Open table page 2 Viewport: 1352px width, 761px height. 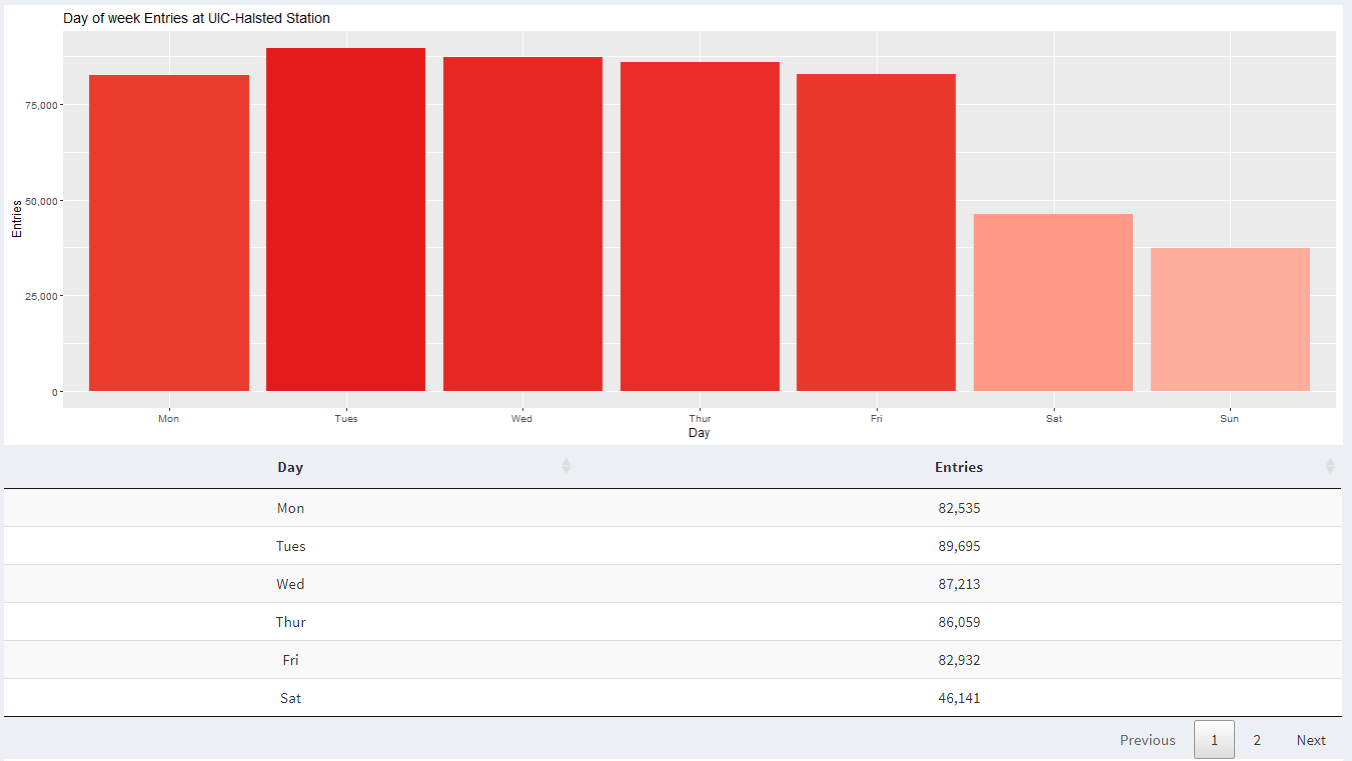pos(1257,740)
